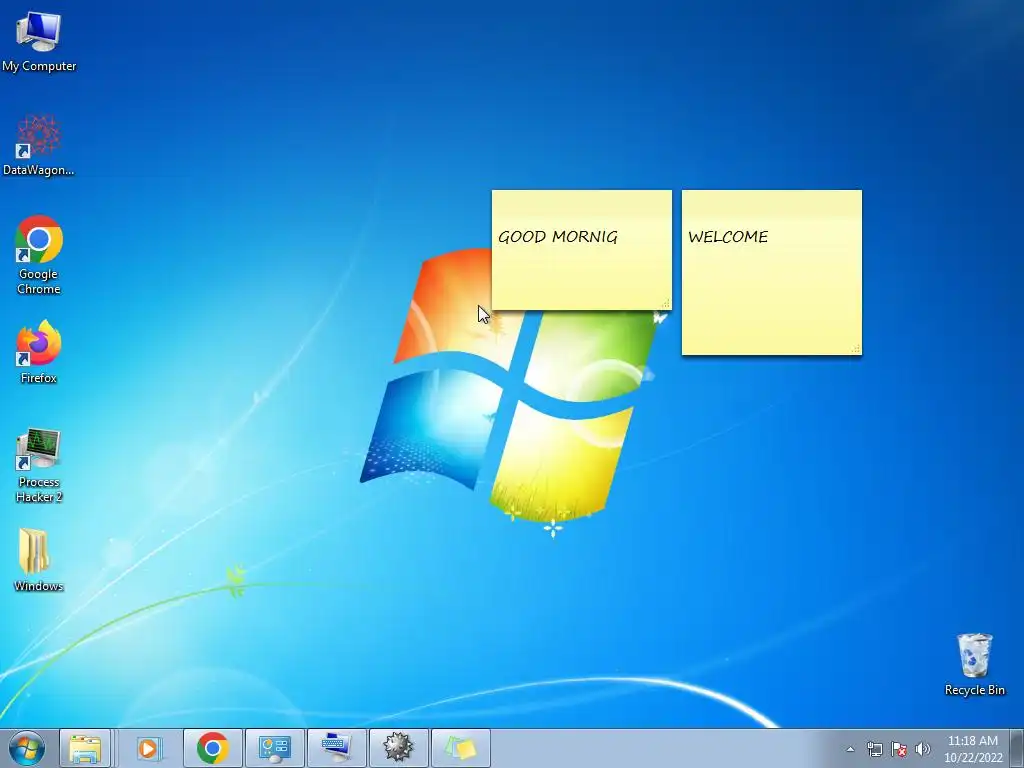Click the WELCOME note's resize grip
The image size is (1024, 768).
pos(856,349)
